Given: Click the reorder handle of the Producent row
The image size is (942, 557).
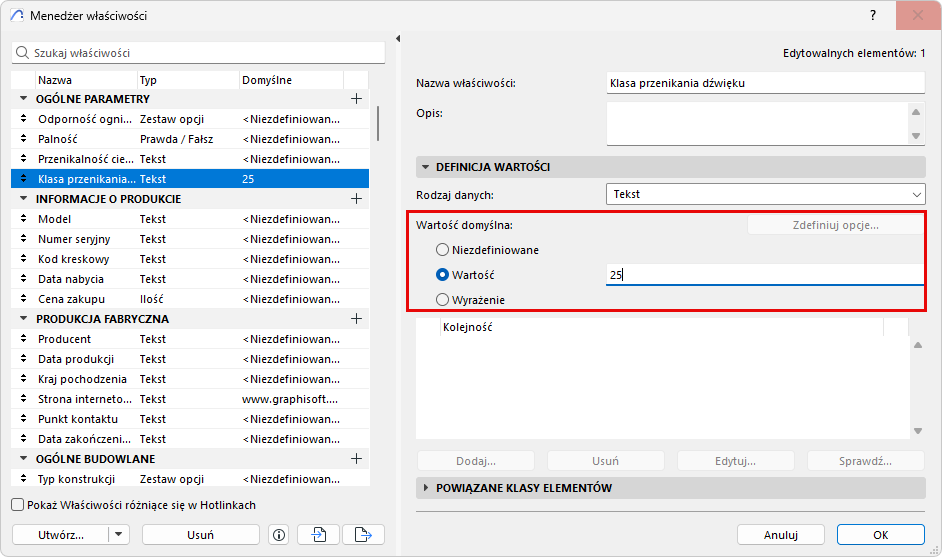Looking at the screenshot, I should pos(23,339).
